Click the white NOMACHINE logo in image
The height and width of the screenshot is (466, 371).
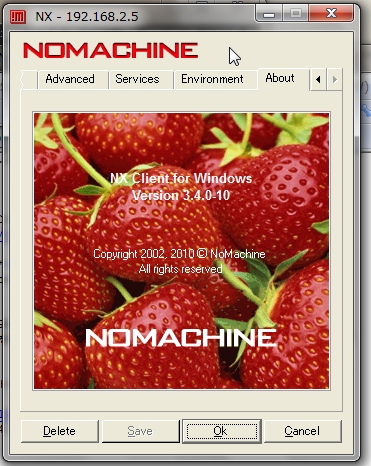click(181, 337)
